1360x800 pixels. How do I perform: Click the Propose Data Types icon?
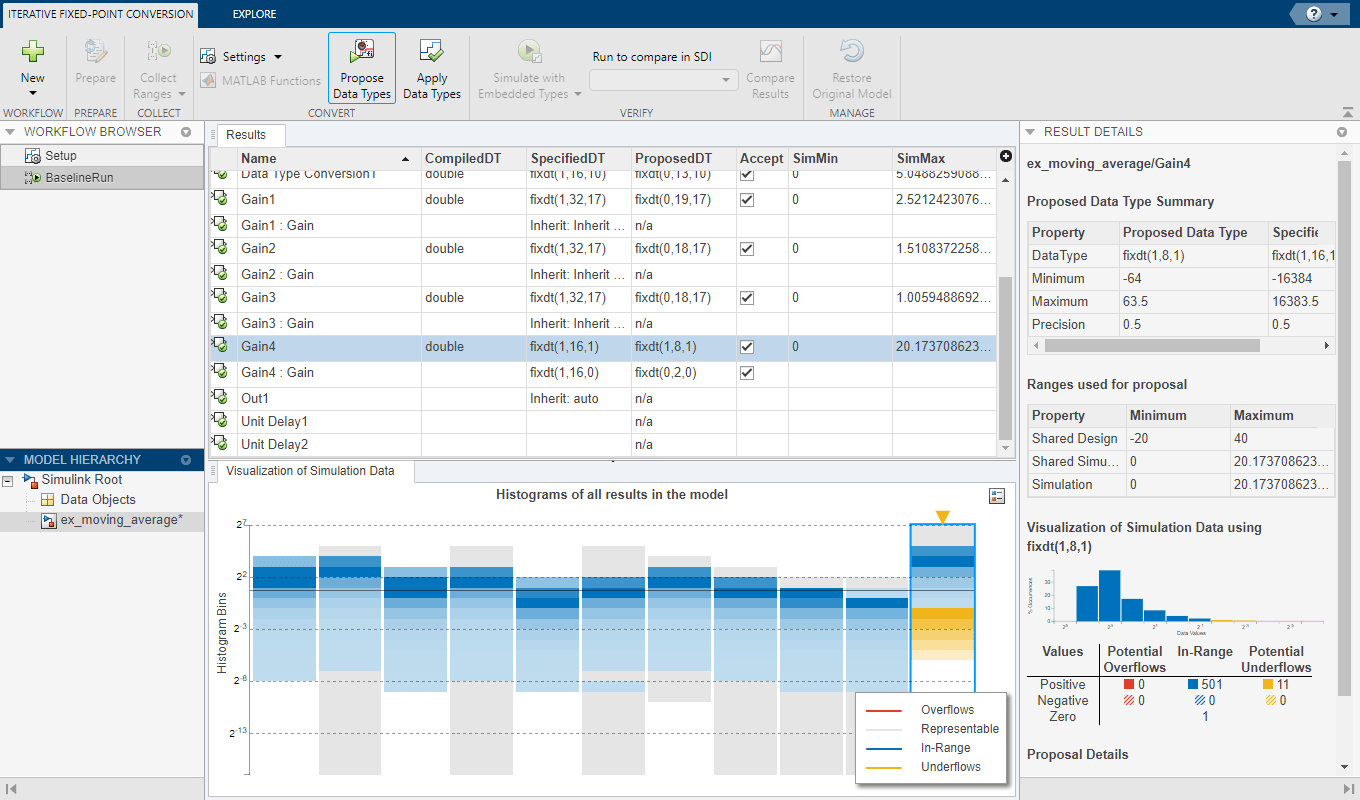point(362,52)
